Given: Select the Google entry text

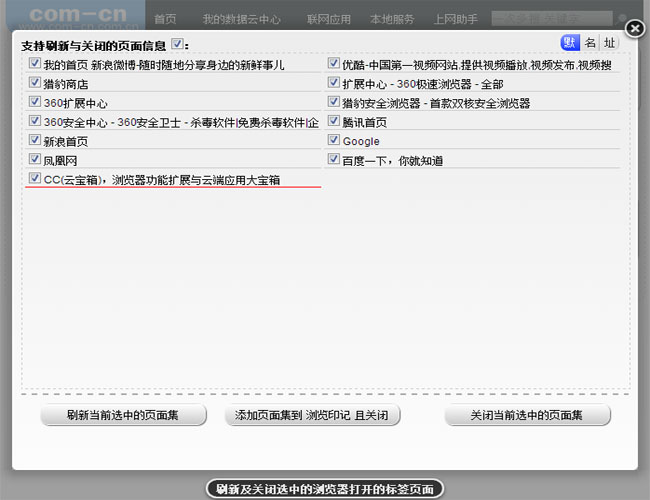Looking at the screenshot, I should tap(361, 141).
